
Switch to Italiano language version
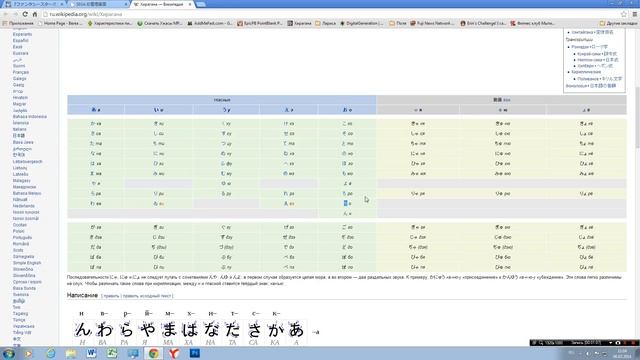[19, 129]
